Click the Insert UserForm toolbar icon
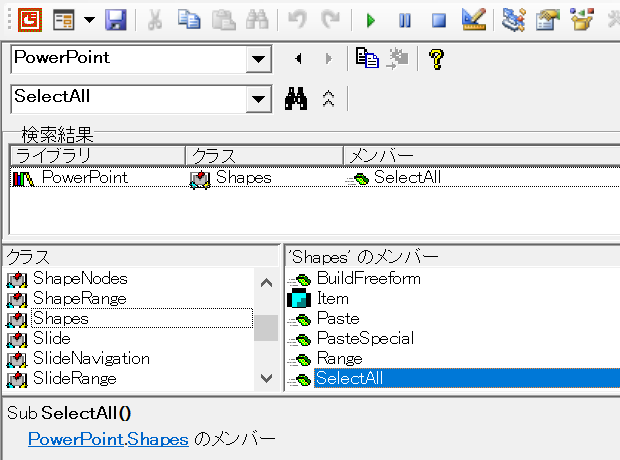The width and height of the screenshot is (620, 460). point(64,19)
